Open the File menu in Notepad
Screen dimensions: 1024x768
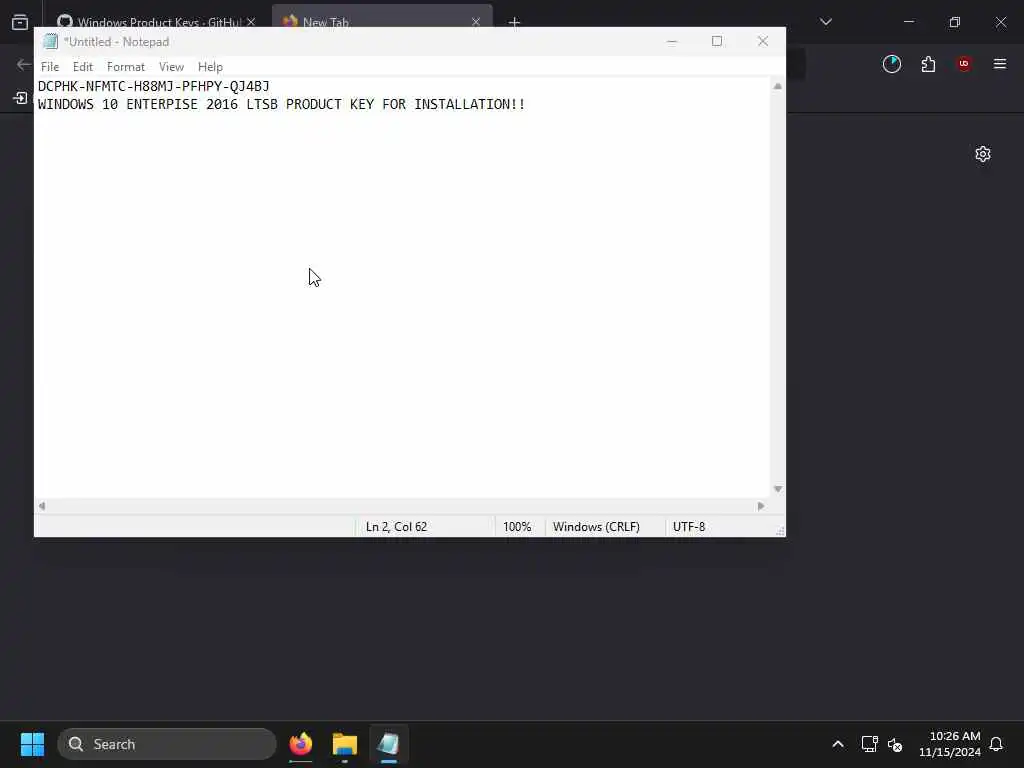coord(50,67)
